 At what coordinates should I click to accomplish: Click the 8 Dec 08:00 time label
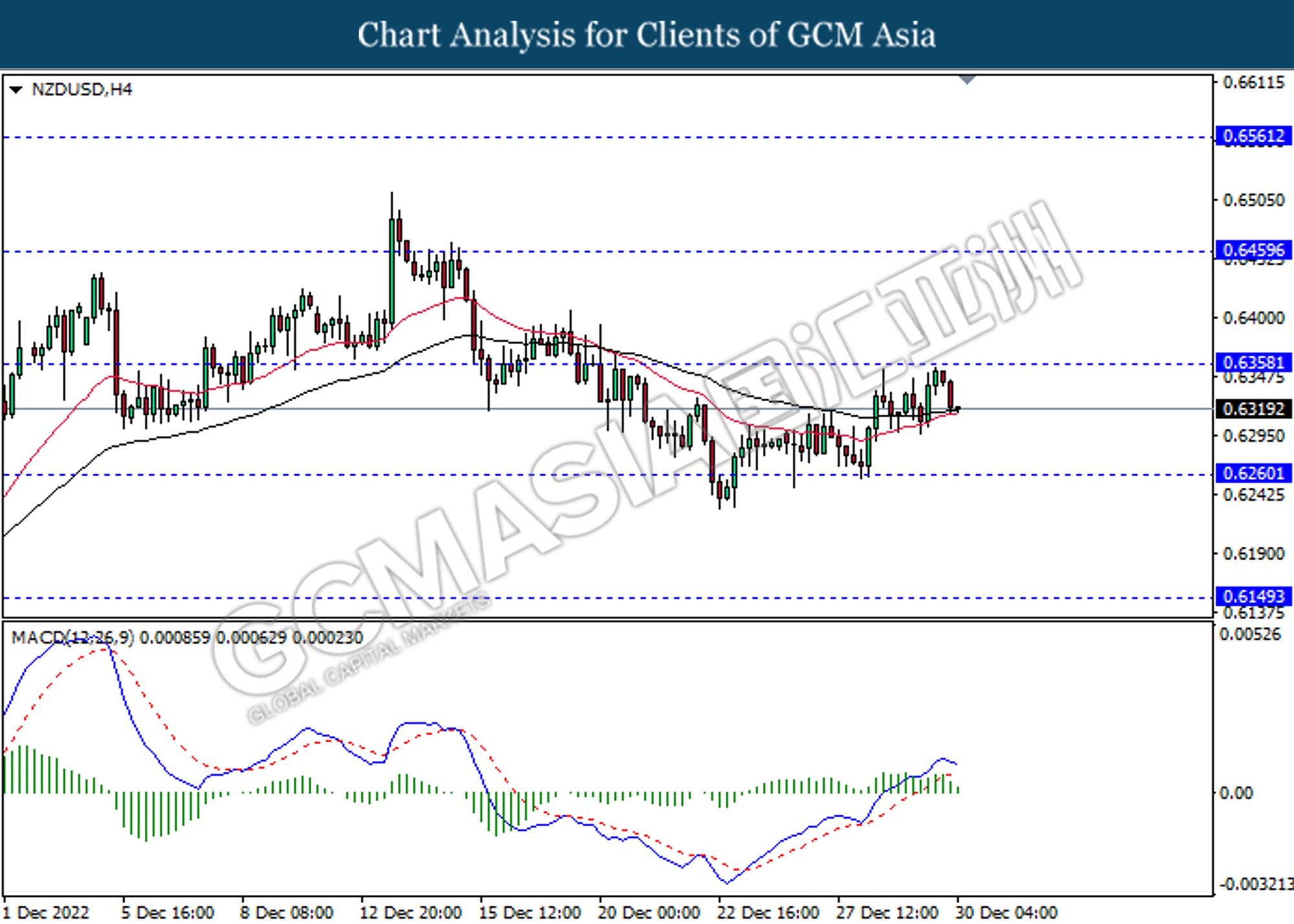287,913
